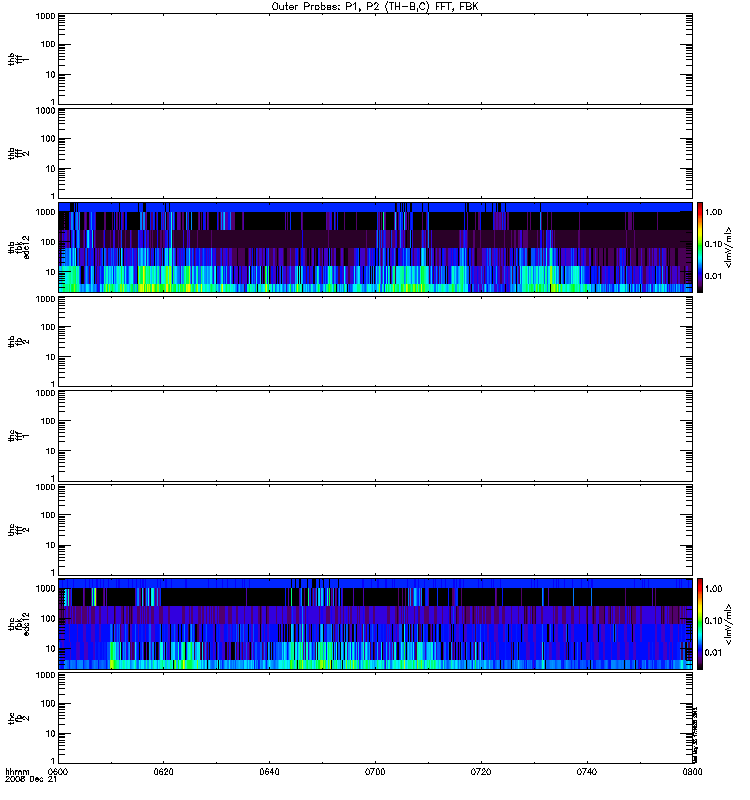Click inside the thc fbk edc12 spectrogram
Viewport: 750px width, 800px height.
click(x=375, y=623)
